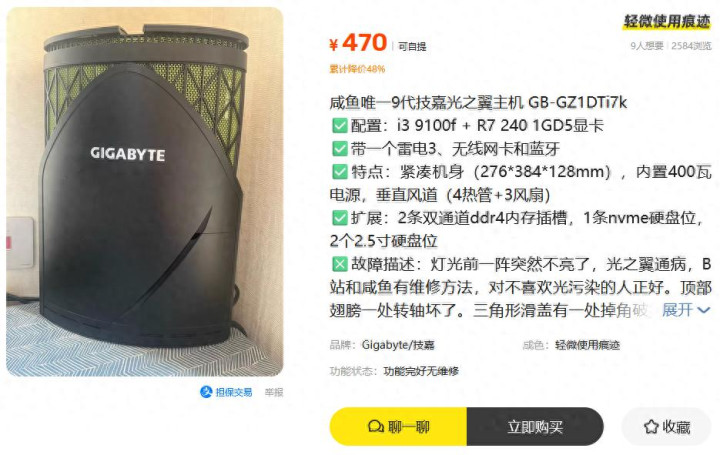Add the item to favorites with 收藏
The width and height of the screenshot is (720, 455).
(x=666, y=427)
